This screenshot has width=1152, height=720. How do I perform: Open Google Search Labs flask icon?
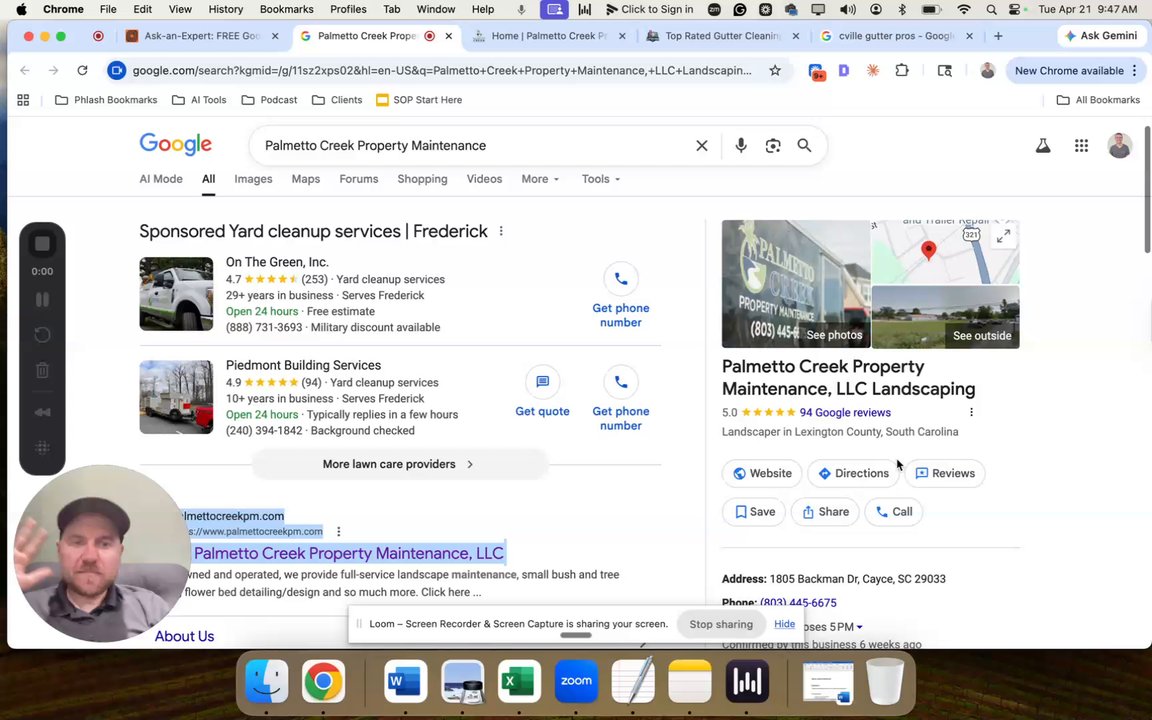point(1043,145)
